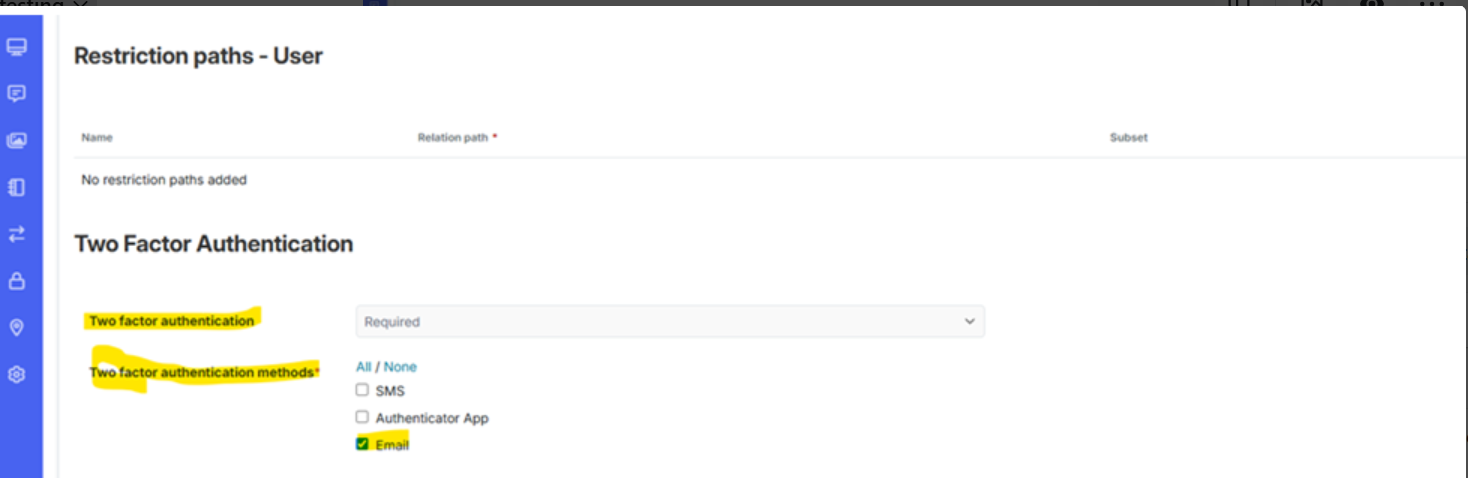Click the Subset column header
Screen dimensions: 1468x478
tap(1128, 137)
